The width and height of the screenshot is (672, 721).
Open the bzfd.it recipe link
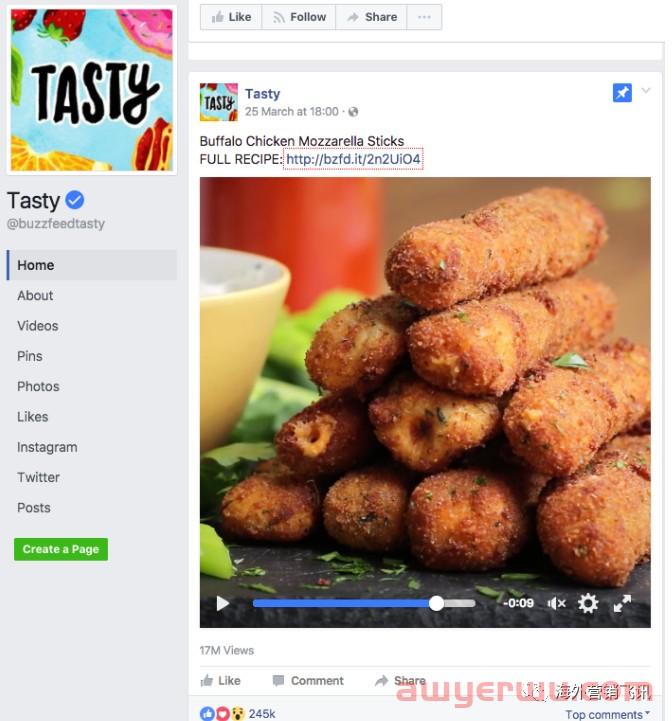pyautogui.click(x=353, y=159)
